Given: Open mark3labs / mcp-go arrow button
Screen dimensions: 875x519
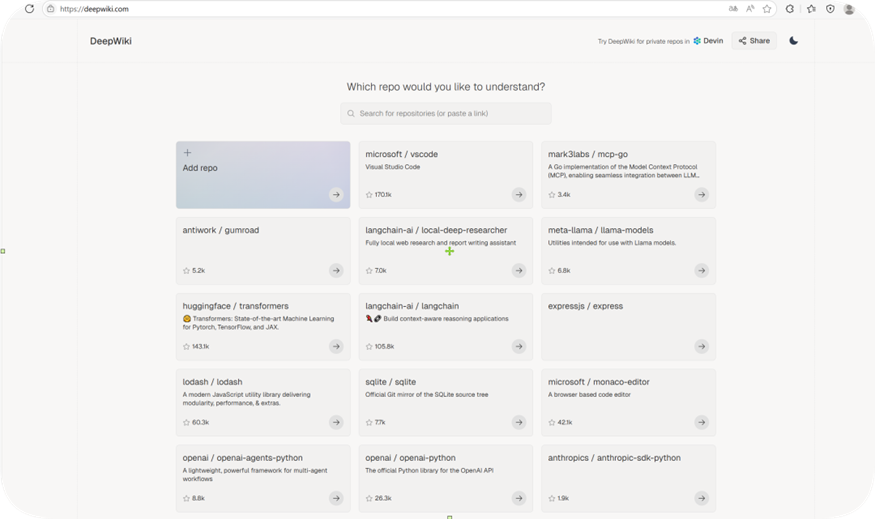Looking at the screenshot, I should 701,195.
